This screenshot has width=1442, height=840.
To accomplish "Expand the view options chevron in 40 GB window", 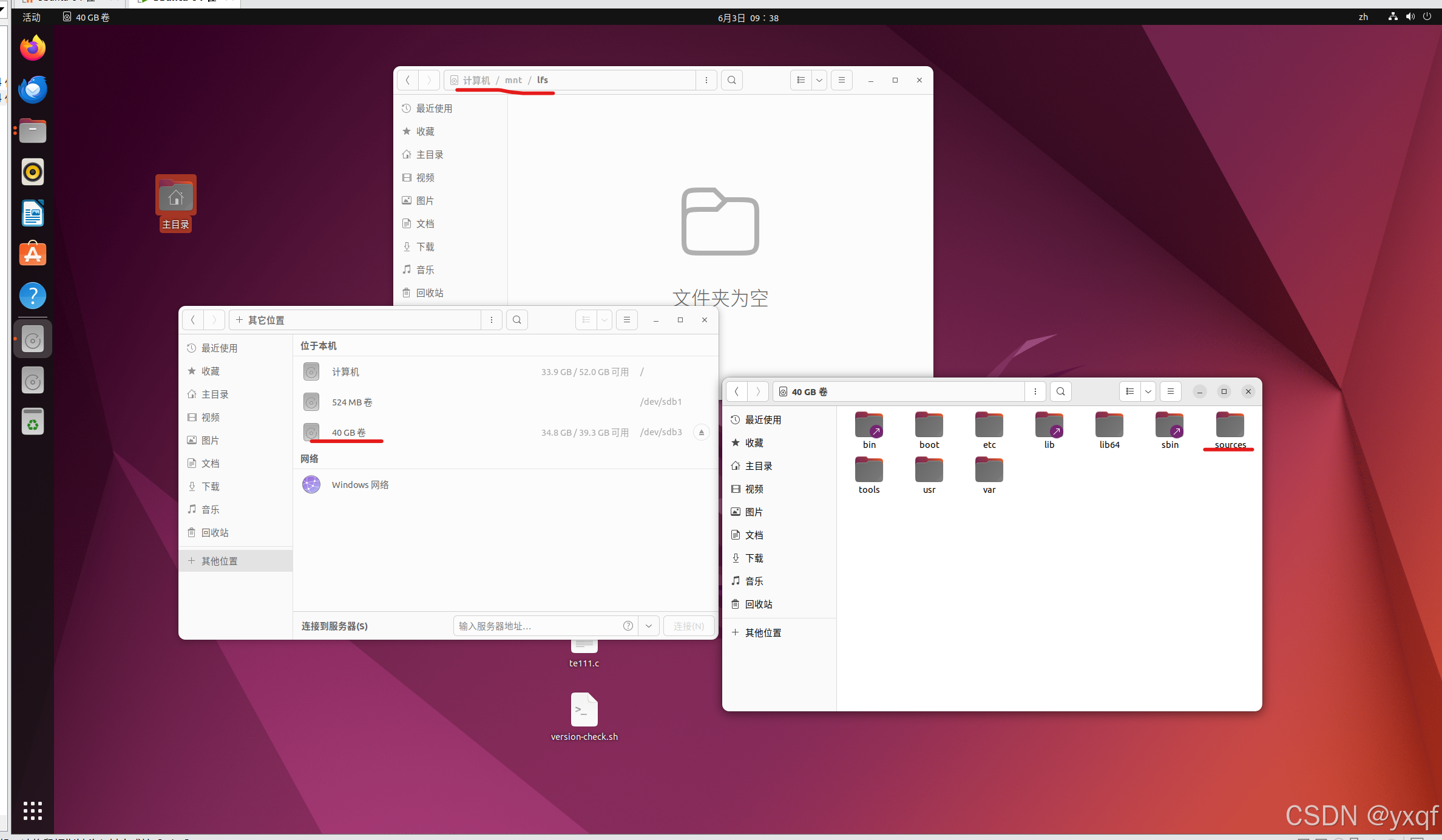I will click(x=1148, y=391).
